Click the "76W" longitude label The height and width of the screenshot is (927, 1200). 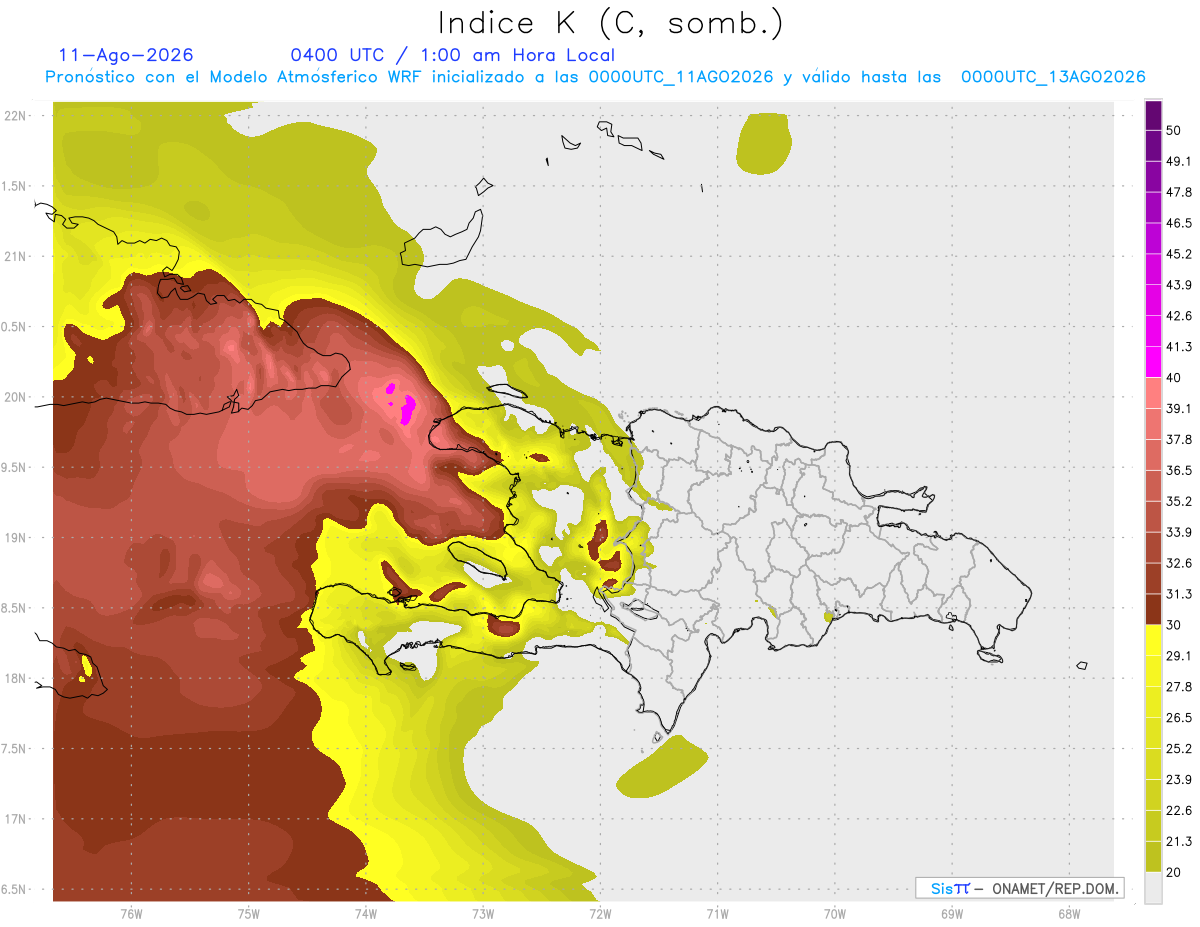tap(131, 914)
